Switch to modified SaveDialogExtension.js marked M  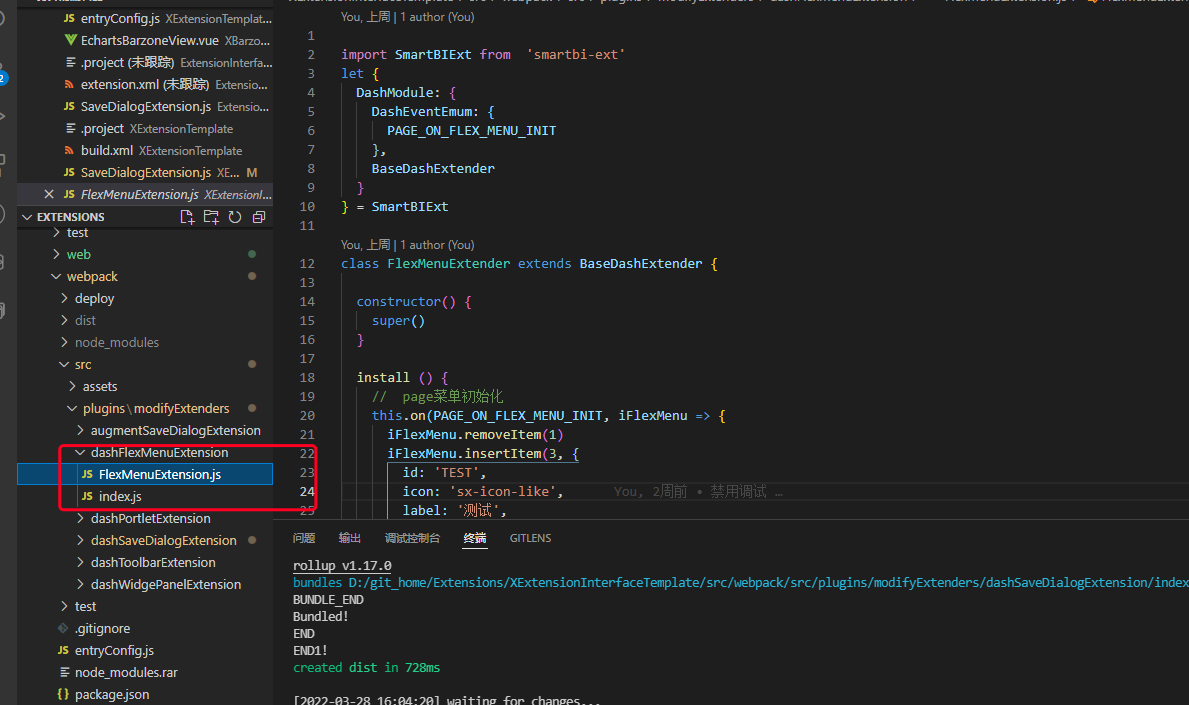click(144, 172)
